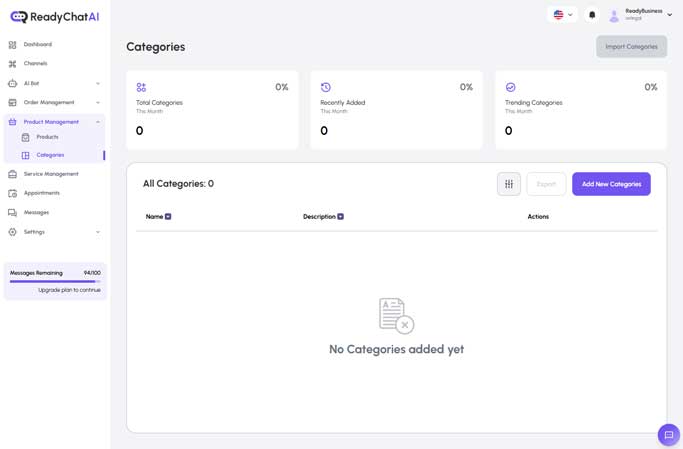
Task: Click the Categories page title
Action: pyautogui.click(x=156, y=47)
